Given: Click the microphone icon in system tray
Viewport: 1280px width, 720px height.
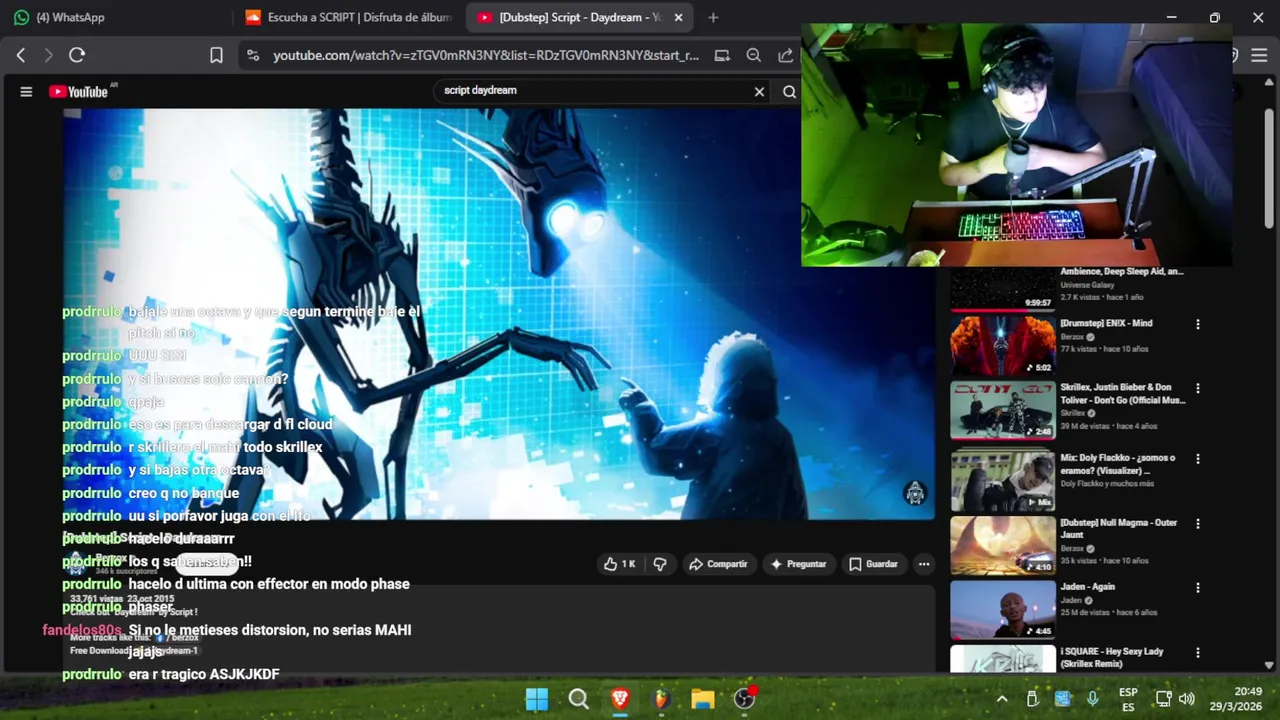Looking at the screenshot, I should (x=1092, y=699).
